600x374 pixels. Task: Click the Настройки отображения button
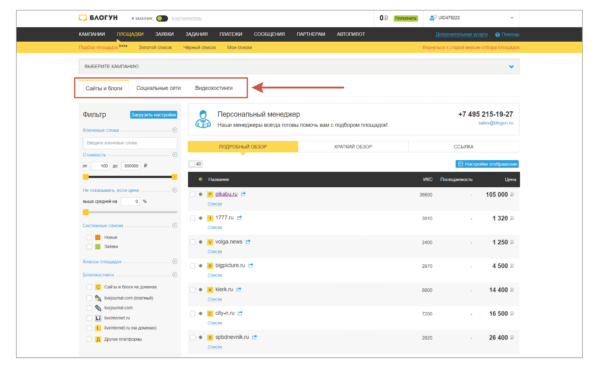tap(487, 164)
